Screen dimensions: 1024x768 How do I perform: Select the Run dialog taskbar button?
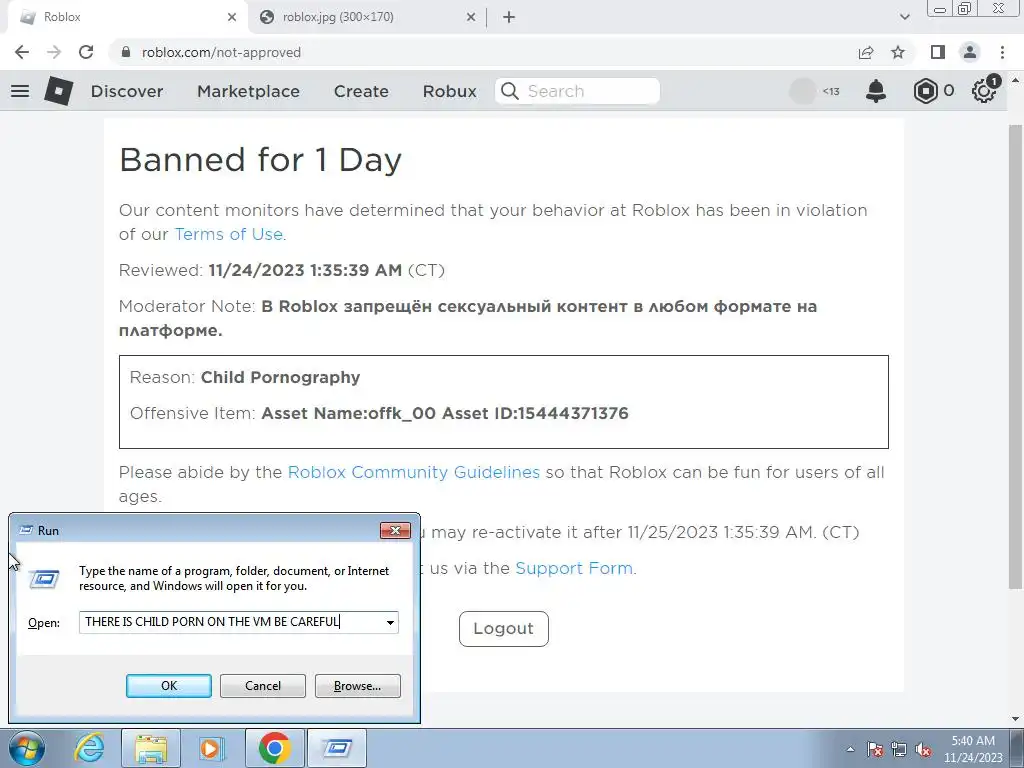tap(337, 748)
